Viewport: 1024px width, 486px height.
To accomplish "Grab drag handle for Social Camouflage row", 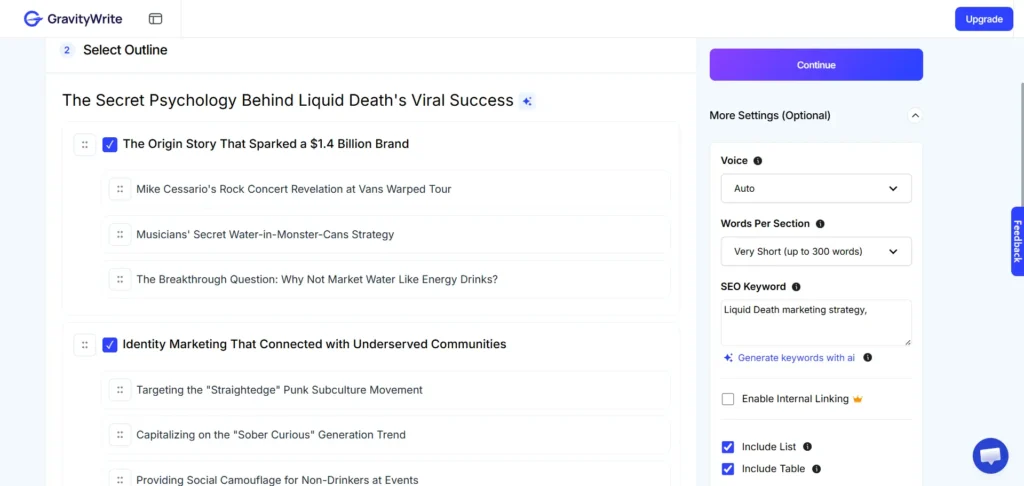I will pyautogui.click(x=120, y=479).
